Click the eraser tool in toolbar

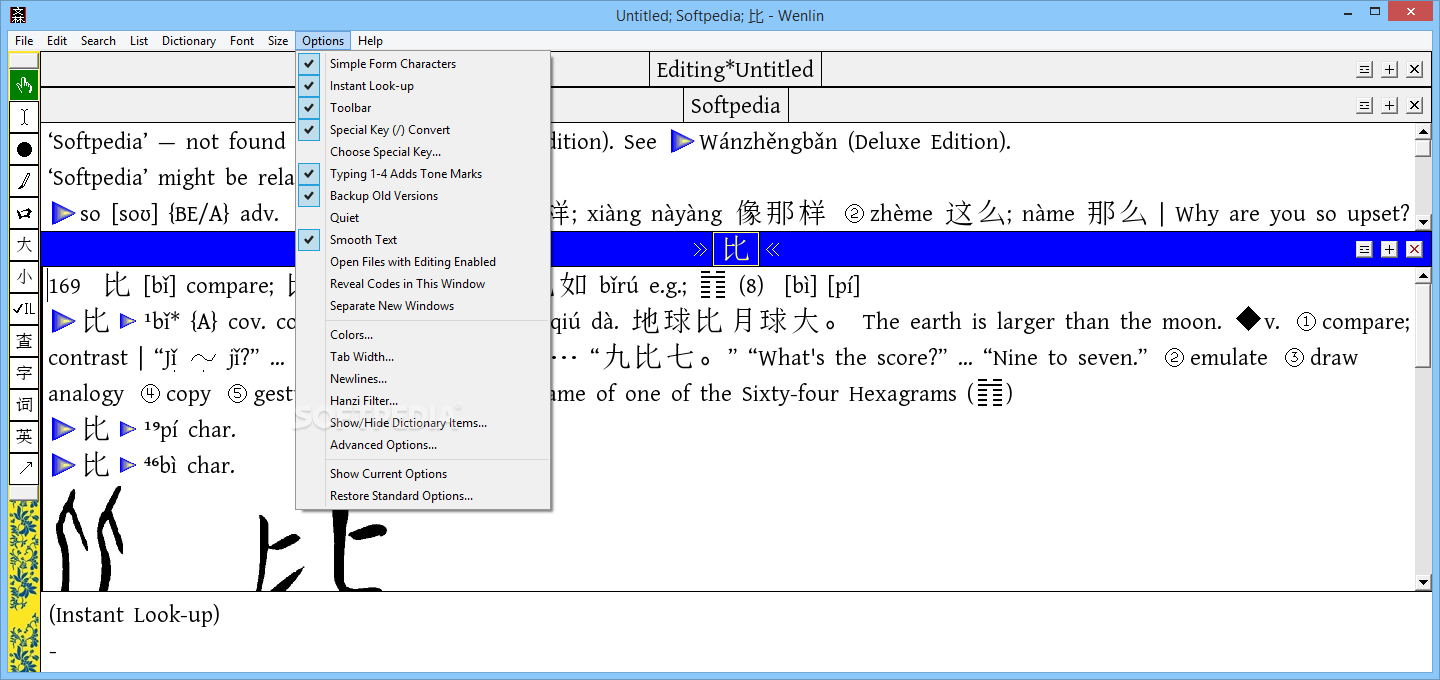[x=24, y=213]
